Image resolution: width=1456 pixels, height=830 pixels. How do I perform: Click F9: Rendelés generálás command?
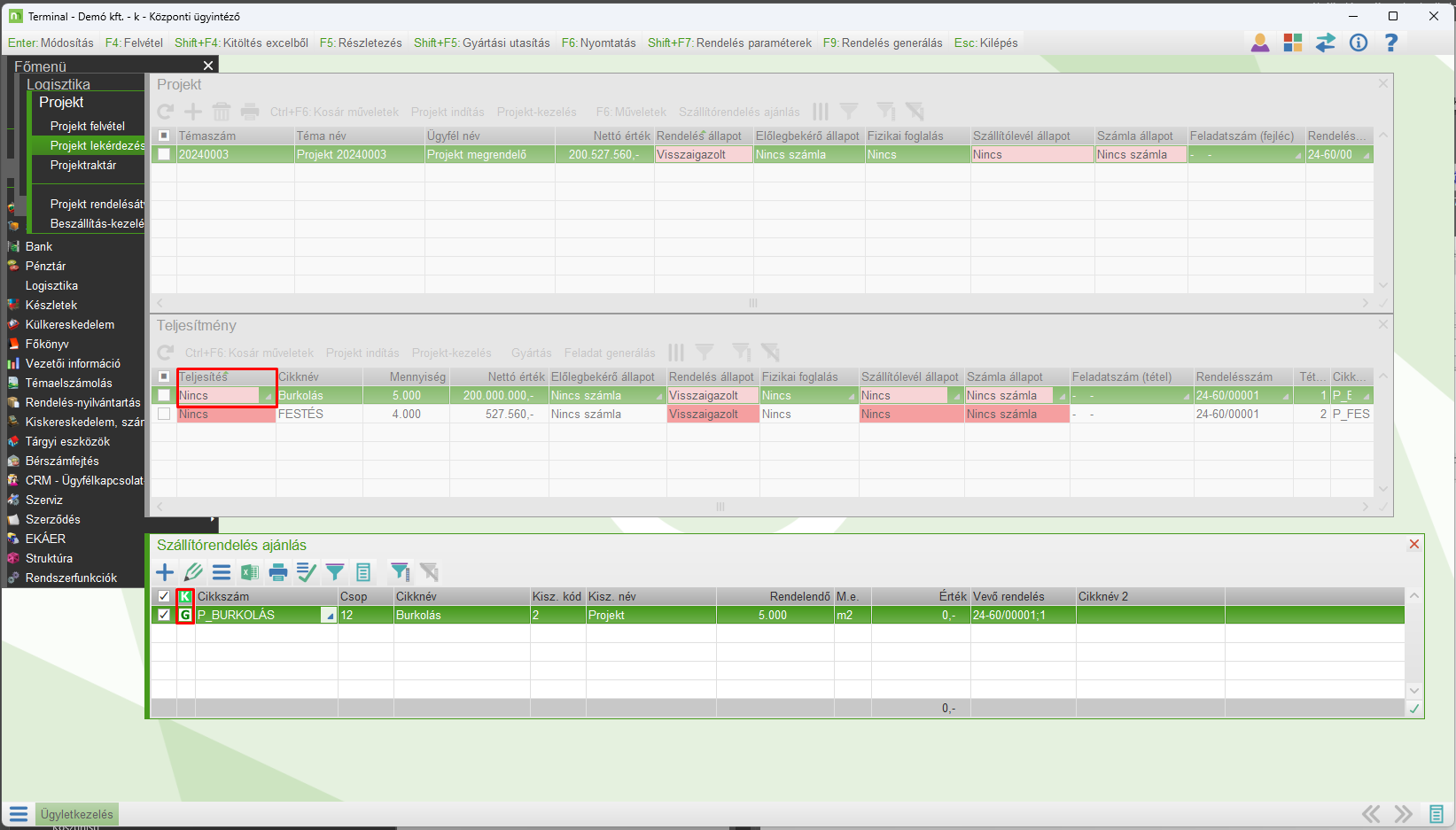[883, 43]
